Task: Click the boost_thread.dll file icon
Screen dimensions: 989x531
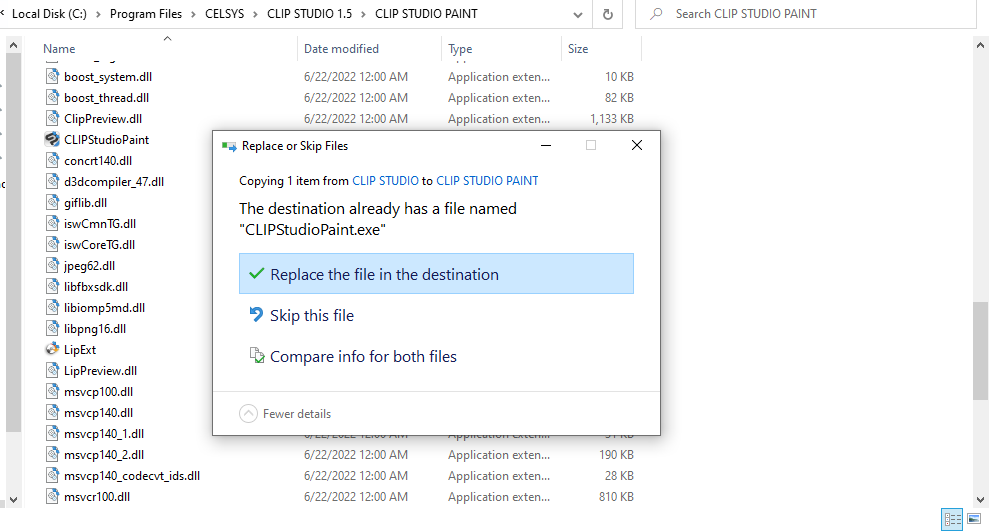Action: pyautogui.click(x=52, y=98)
